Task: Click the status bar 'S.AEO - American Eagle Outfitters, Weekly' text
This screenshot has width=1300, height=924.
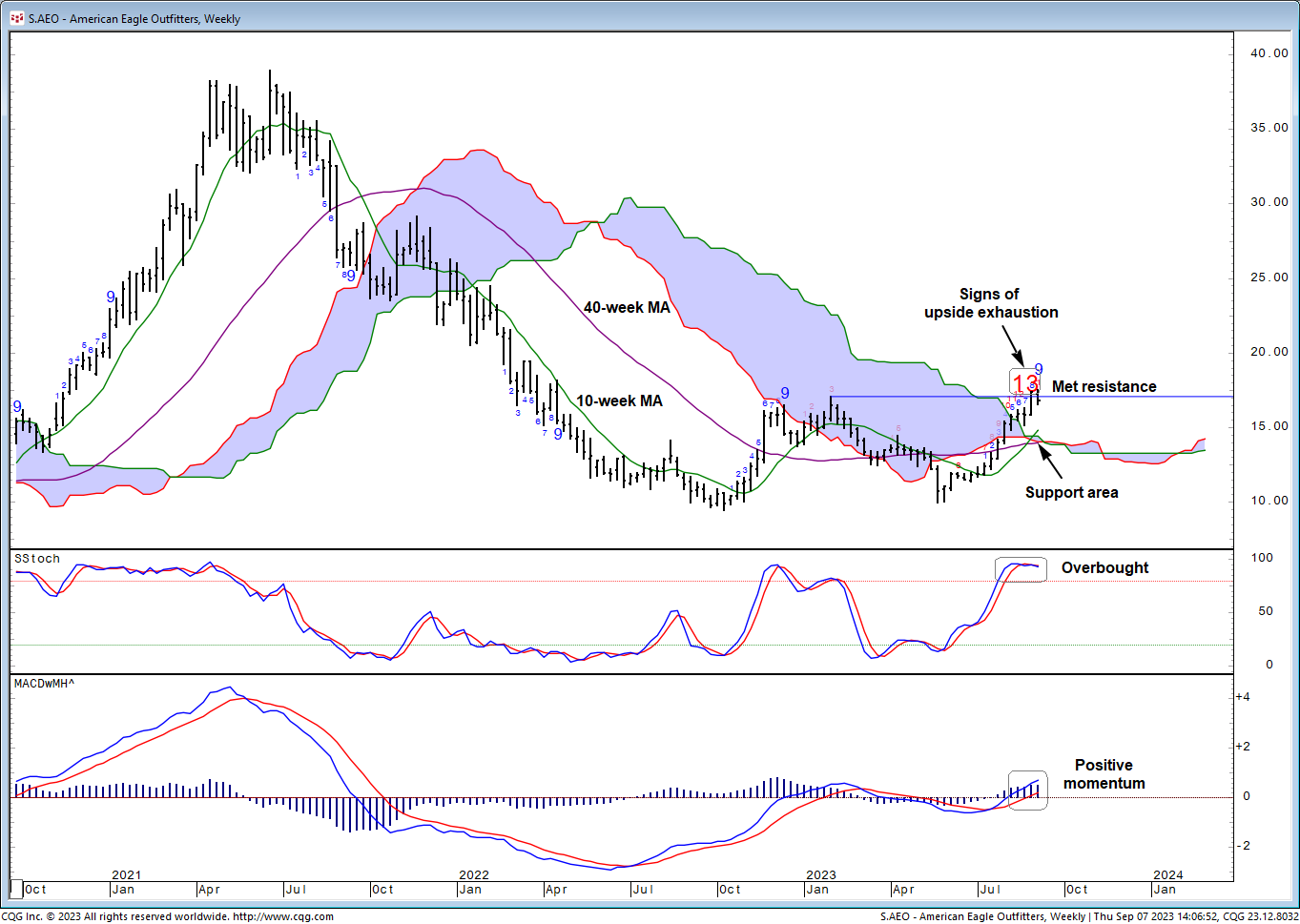Action: tap(982, 916)
